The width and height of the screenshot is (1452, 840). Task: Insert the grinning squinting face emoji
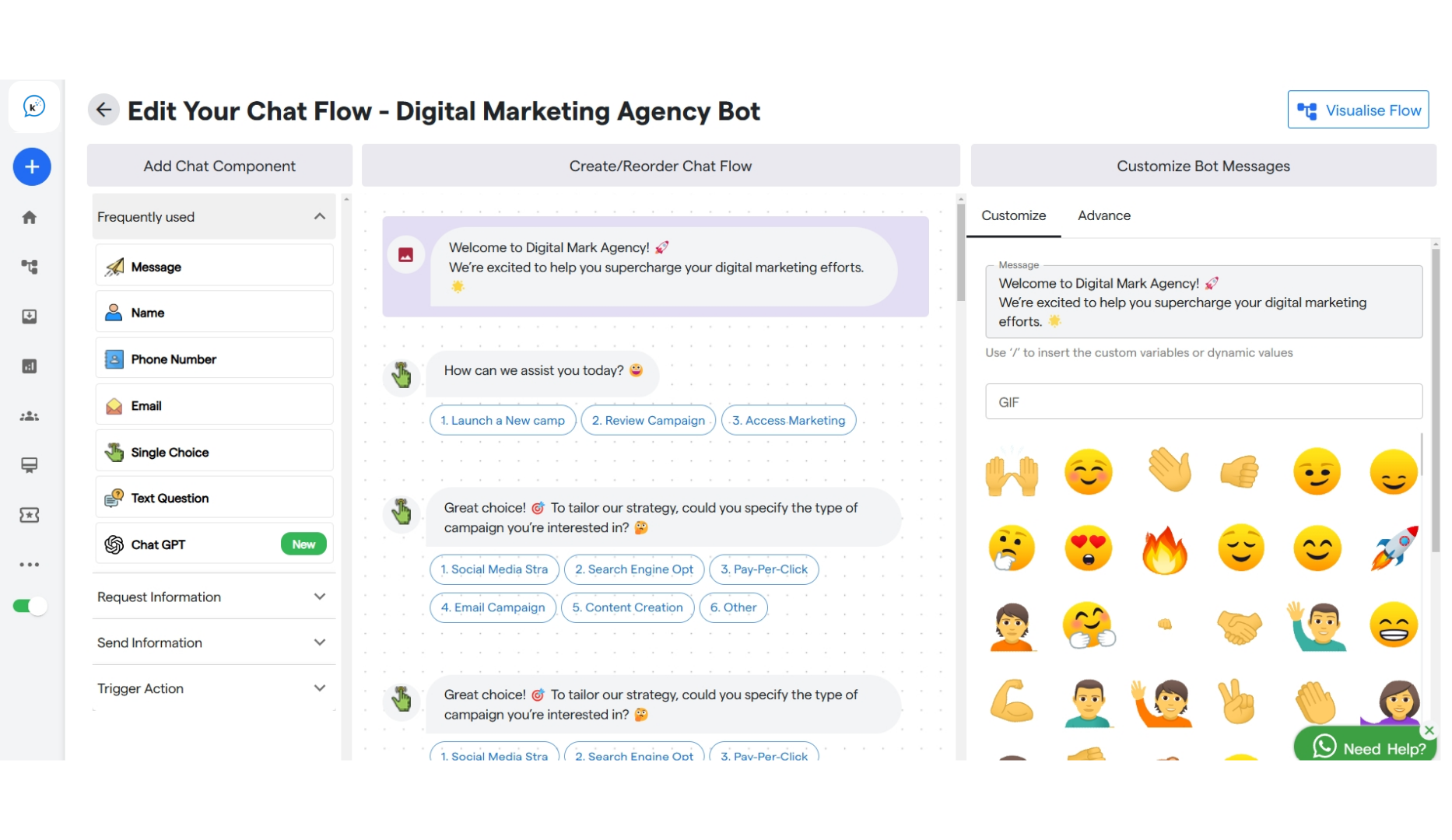point(1394,625)
